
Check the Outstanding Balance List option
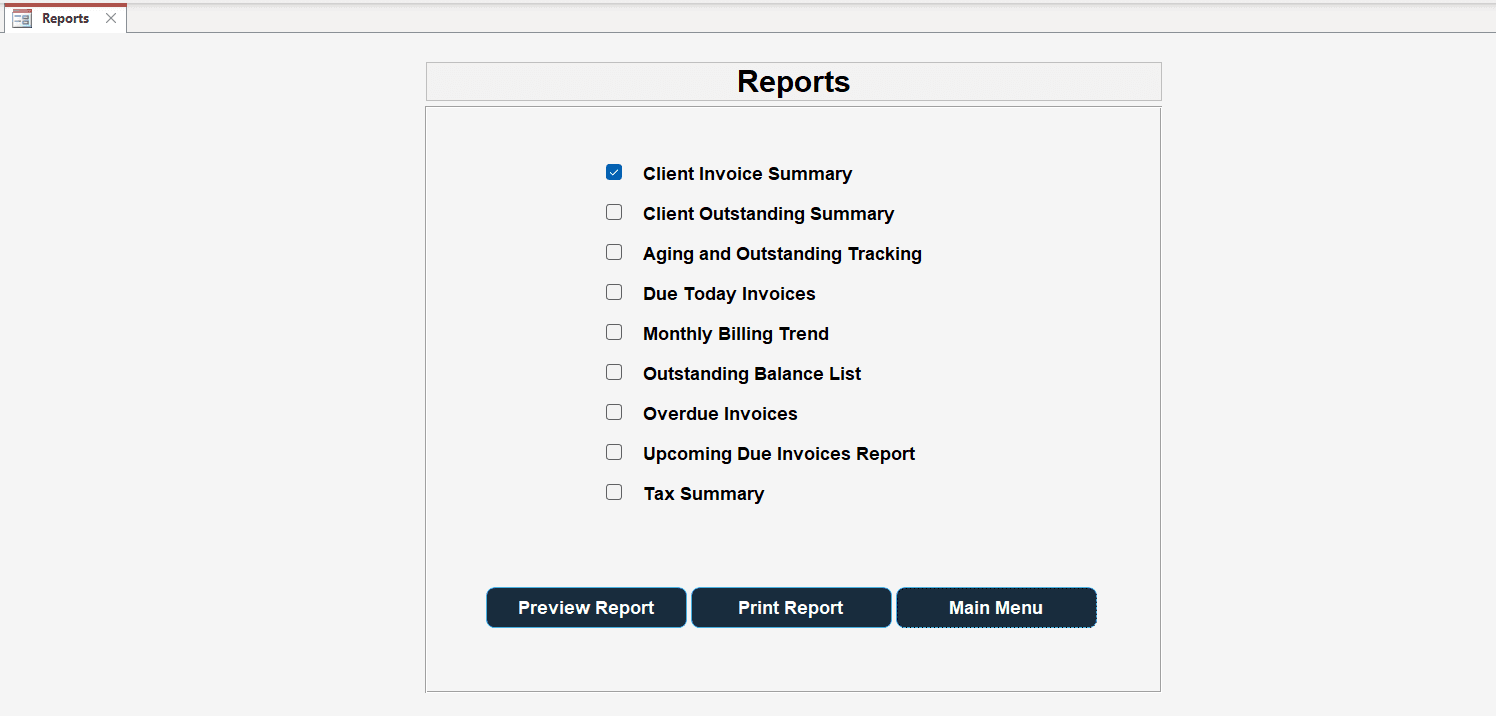click(613, 372)
